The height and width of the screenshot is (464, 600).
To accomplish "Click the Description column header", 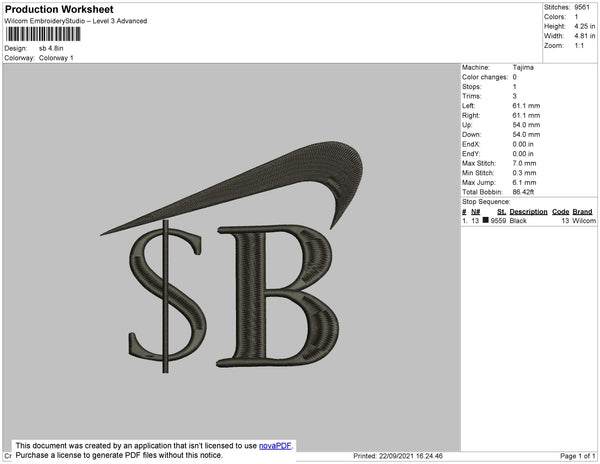I will pos(528,212).
